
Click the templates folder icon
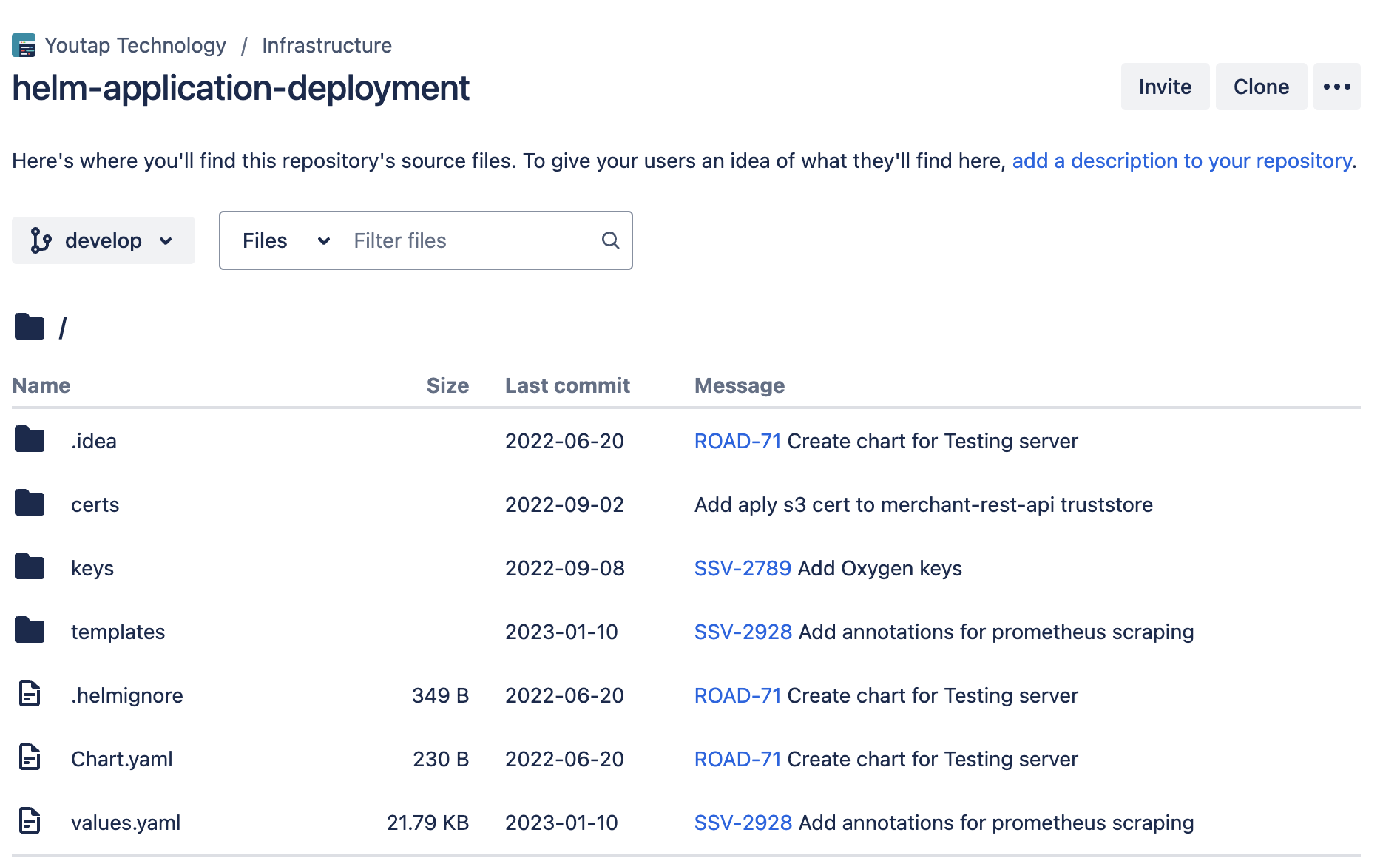pyautogui.click(x=30, y=631)
